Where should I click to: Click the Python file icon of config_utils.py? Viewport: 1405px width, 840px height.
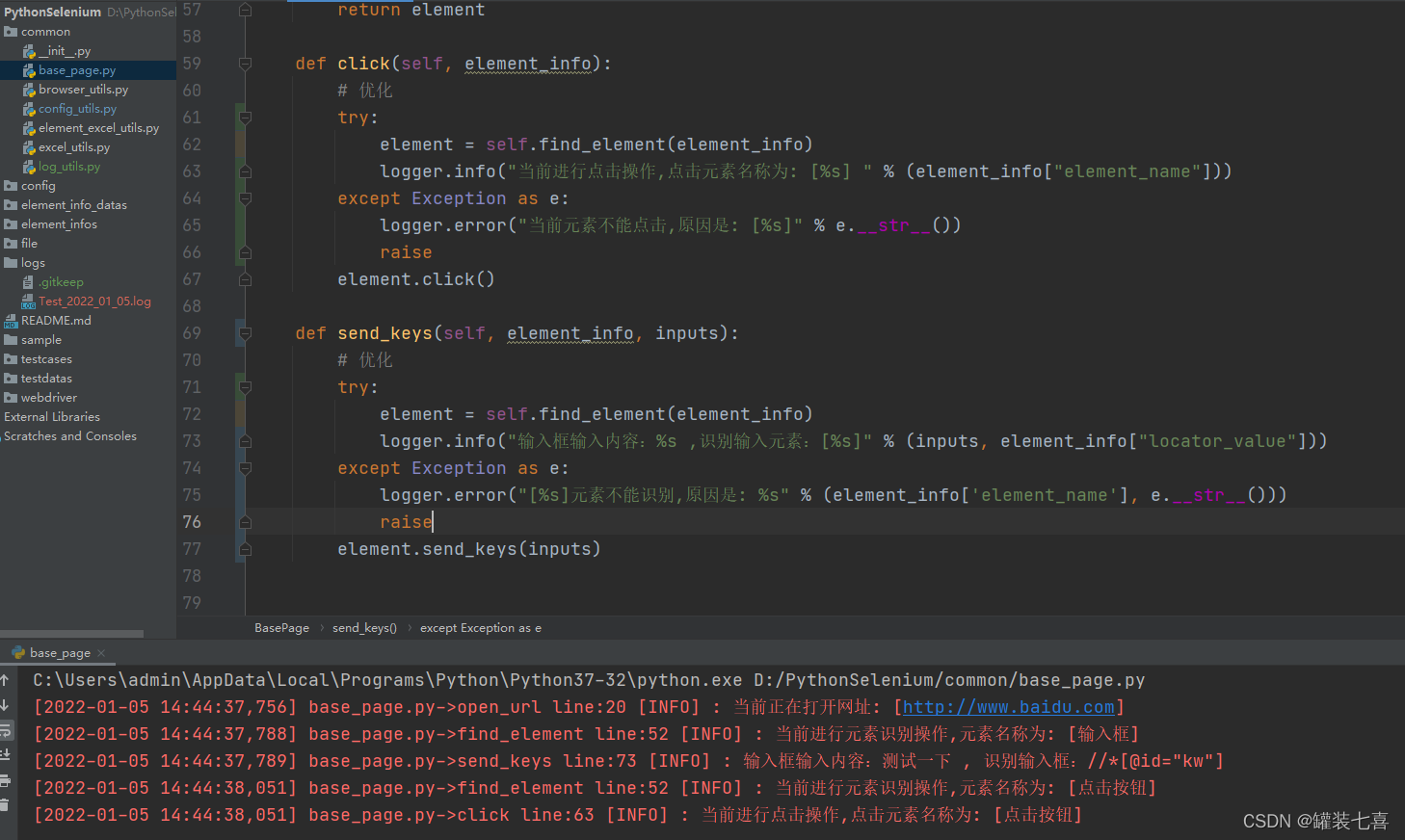(29, 109)
